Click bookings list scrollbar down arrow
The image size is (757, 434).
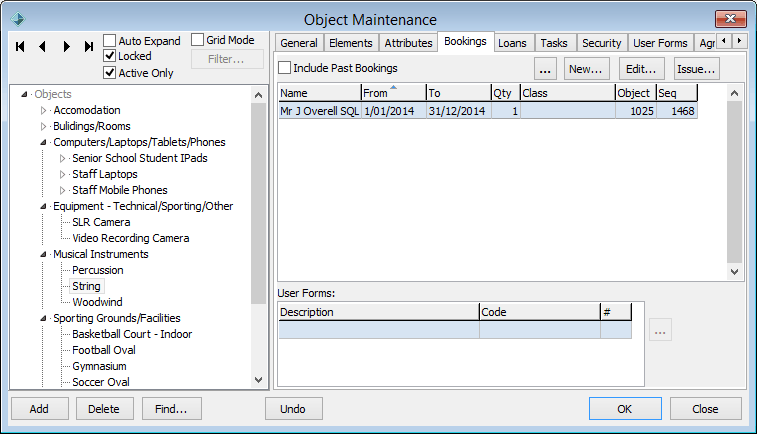734,272
